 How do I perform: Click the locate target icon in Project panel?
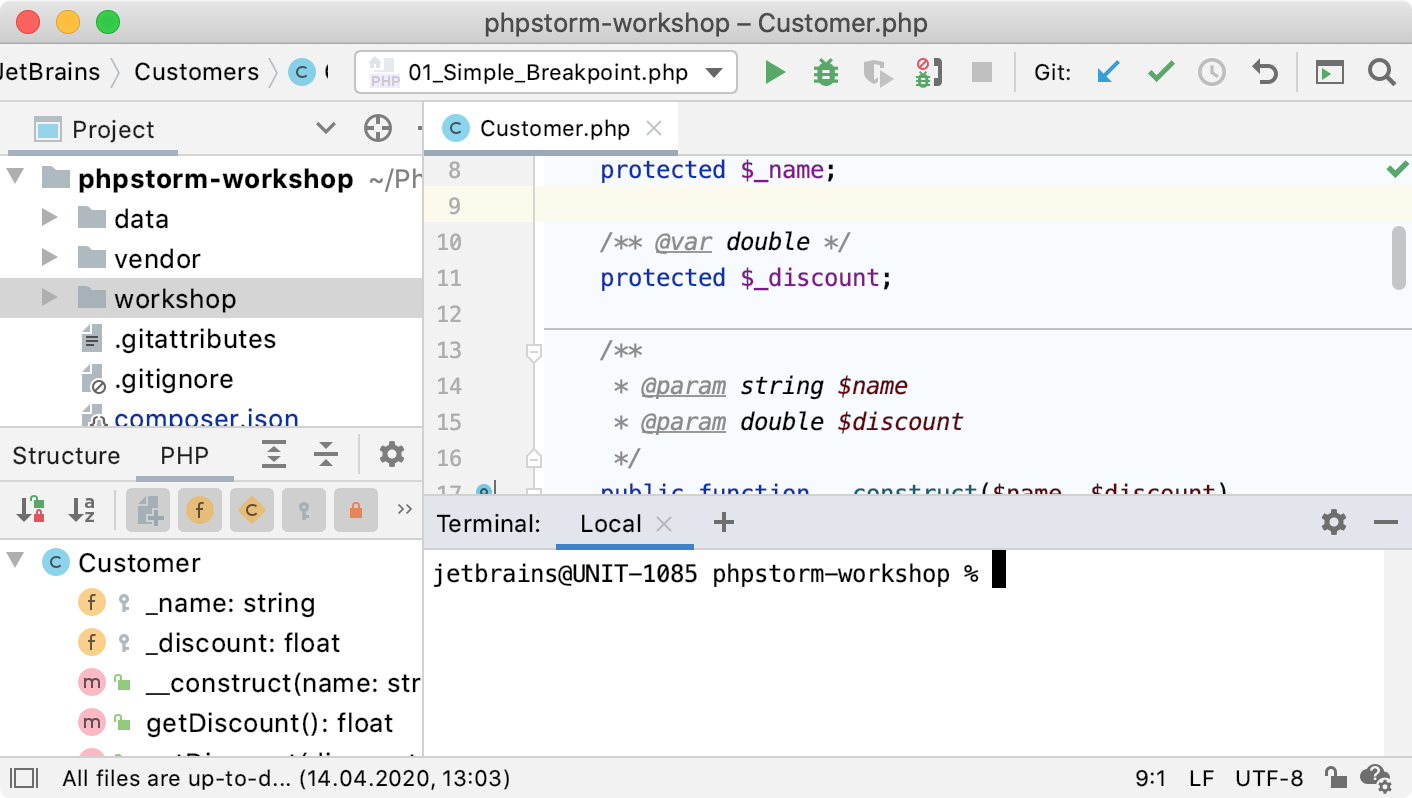[x=377, y=129]
